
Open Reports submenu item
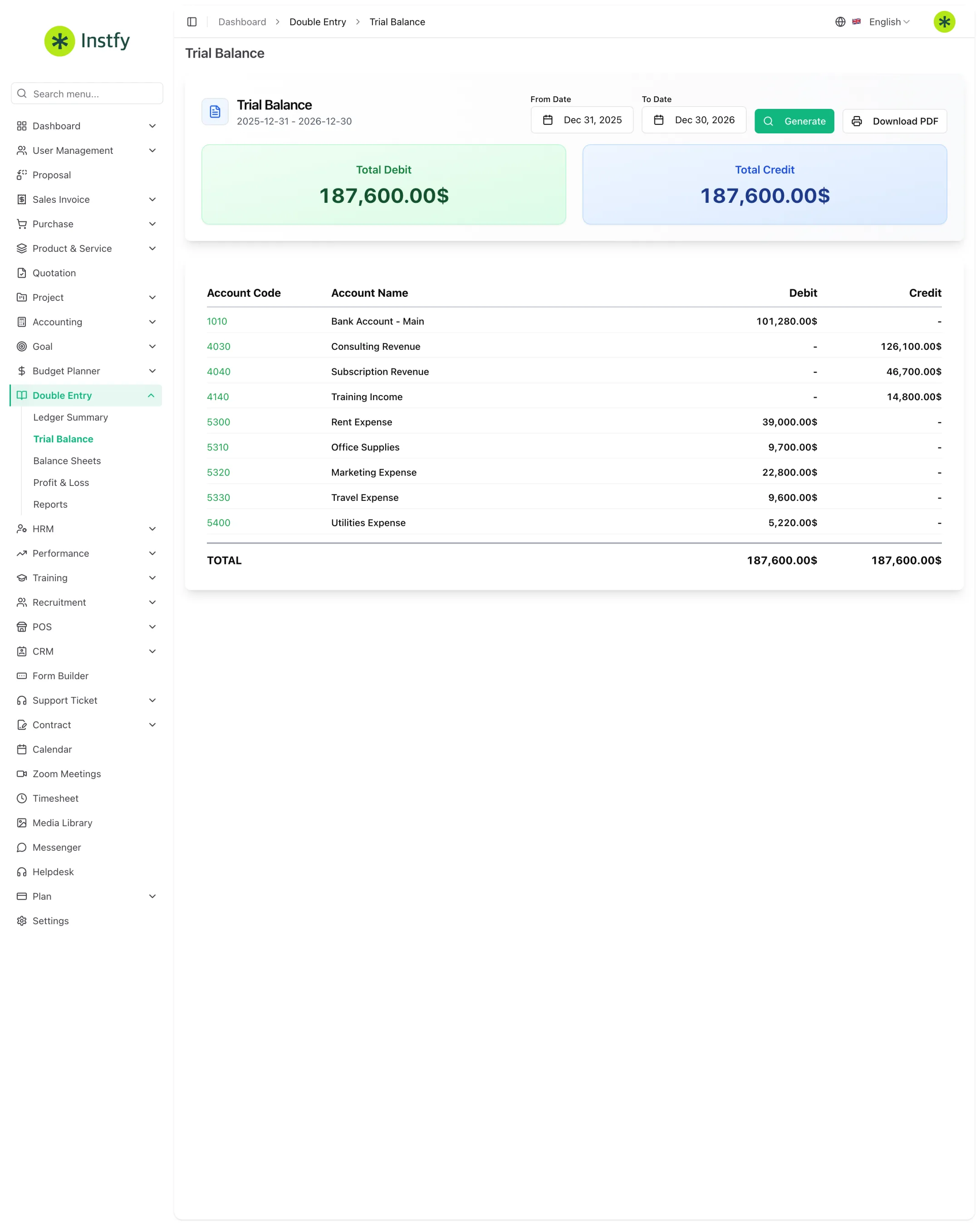(x=50, y=504)
